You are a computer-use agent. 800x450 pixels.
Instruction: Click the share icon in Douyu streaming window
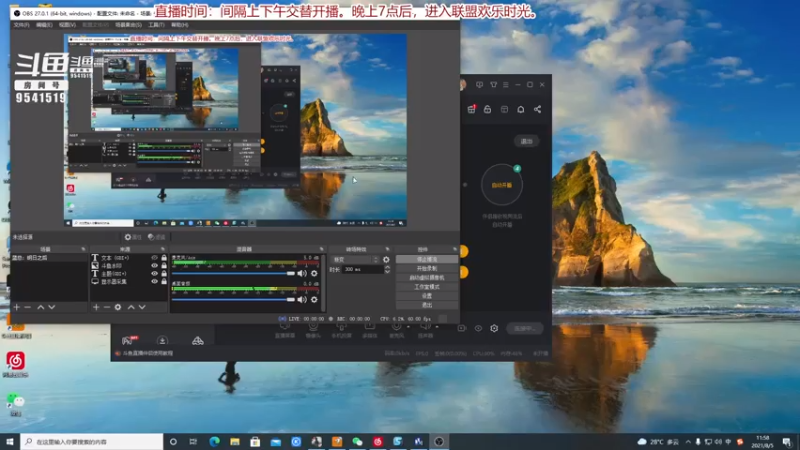[537, 109]
